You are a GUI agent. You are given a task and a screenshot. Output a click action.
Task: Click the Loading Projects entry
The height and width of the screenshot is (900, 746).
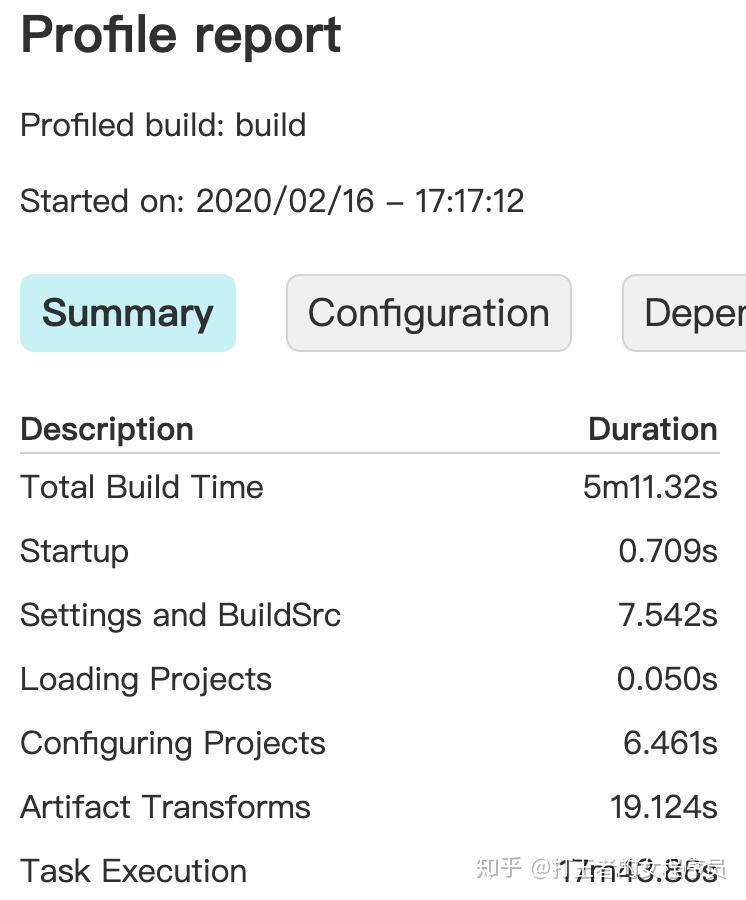[145, 679]
